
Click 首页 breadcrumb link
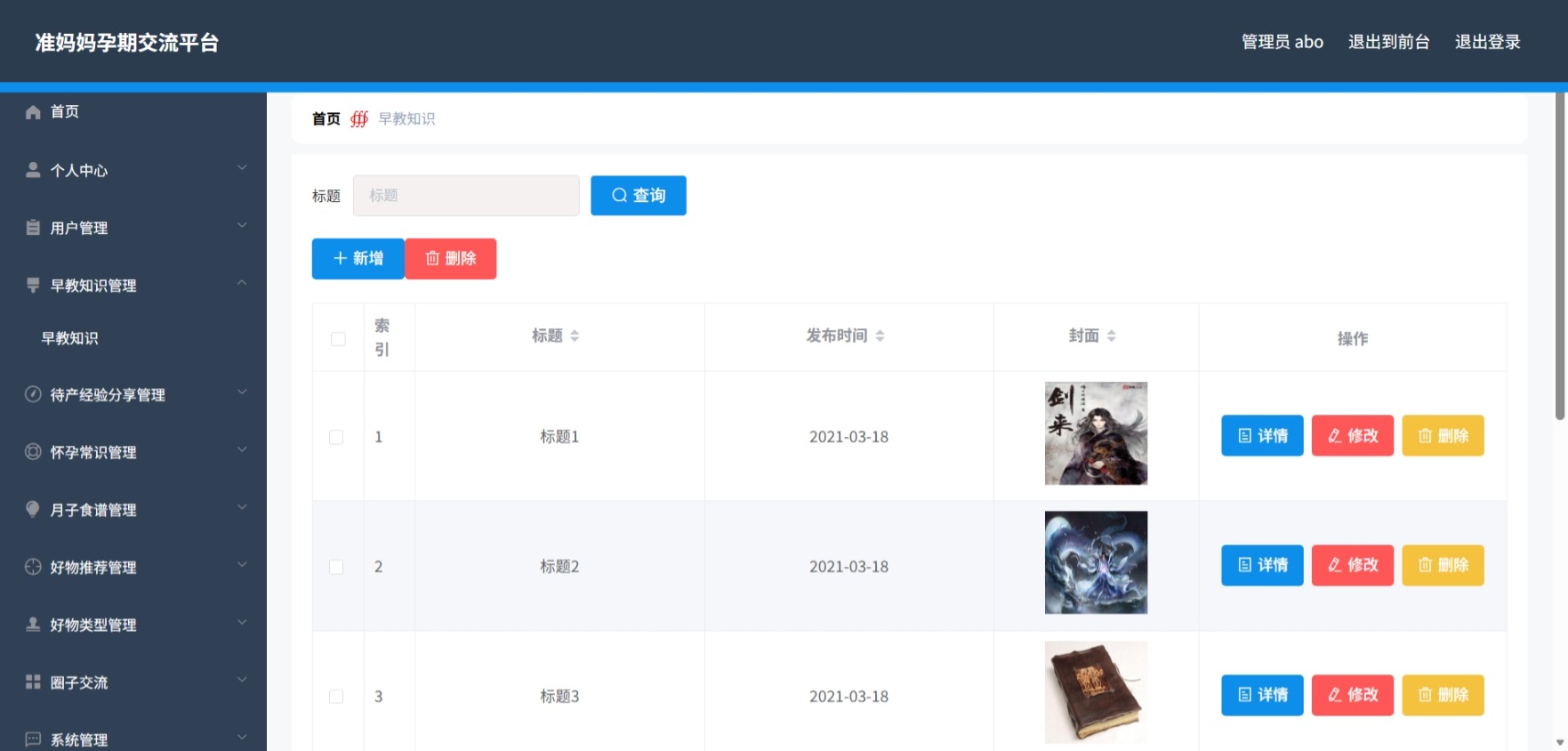pyautogui.click(x=326, y=118)
